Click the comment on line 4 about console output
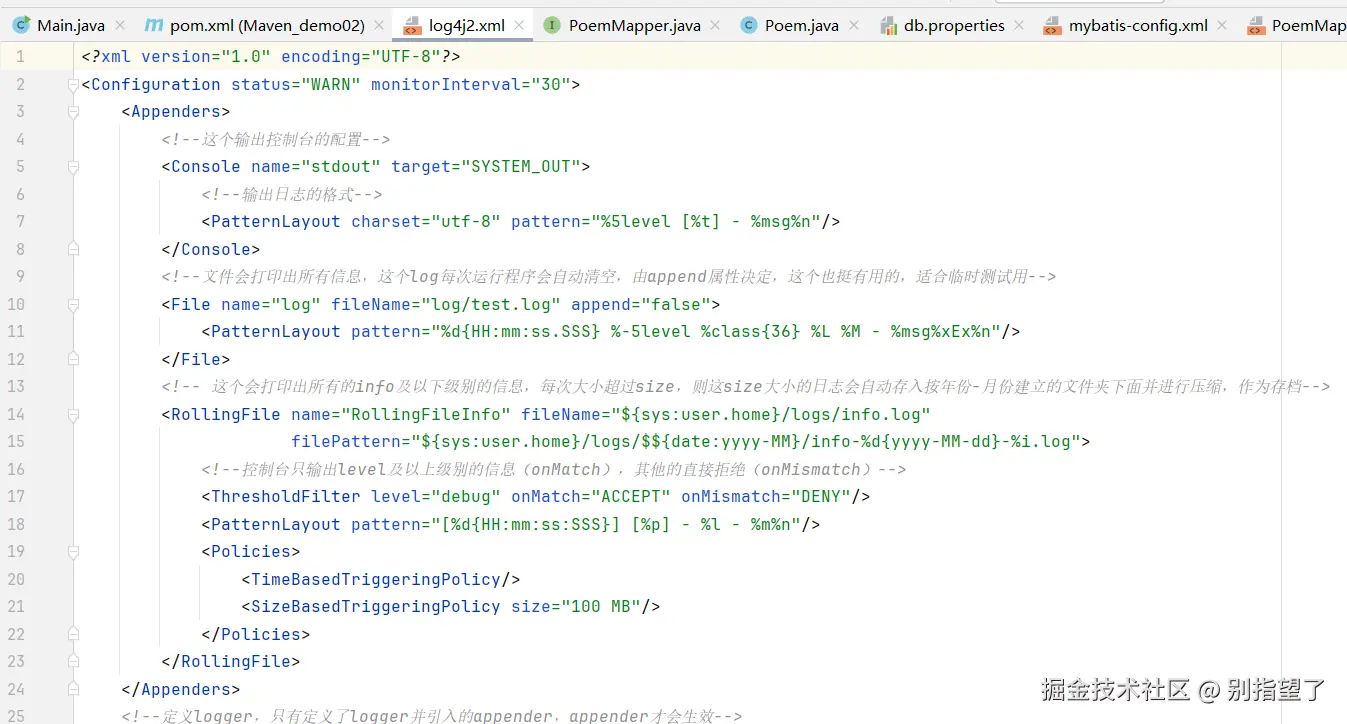Viewport: 1347px width, 724px height. [x=276, y=140]
